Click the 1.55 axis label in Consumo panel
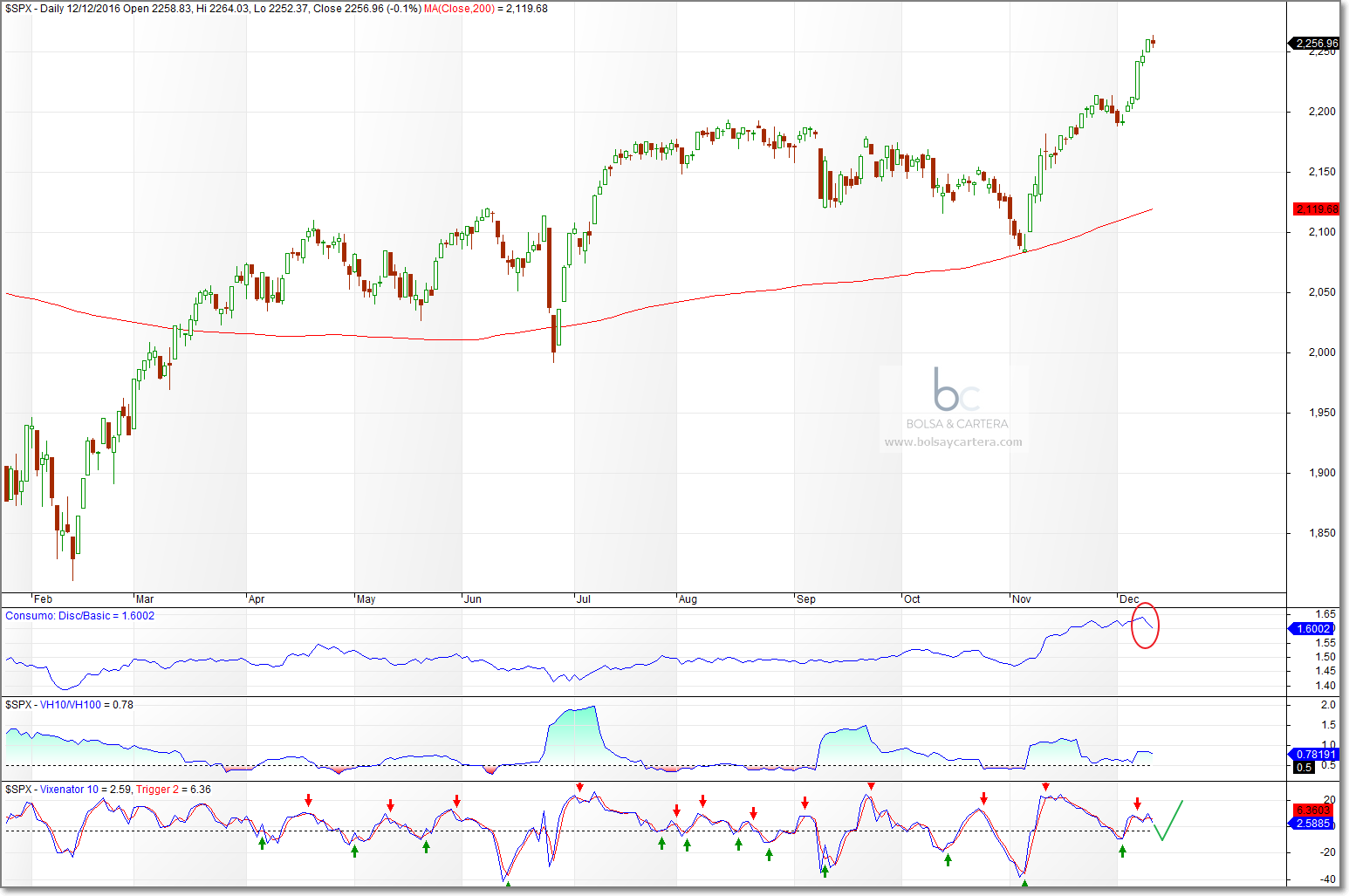Image resolution: width=1349 pixels, height=896 pixels. click(x=1325, y=643)
